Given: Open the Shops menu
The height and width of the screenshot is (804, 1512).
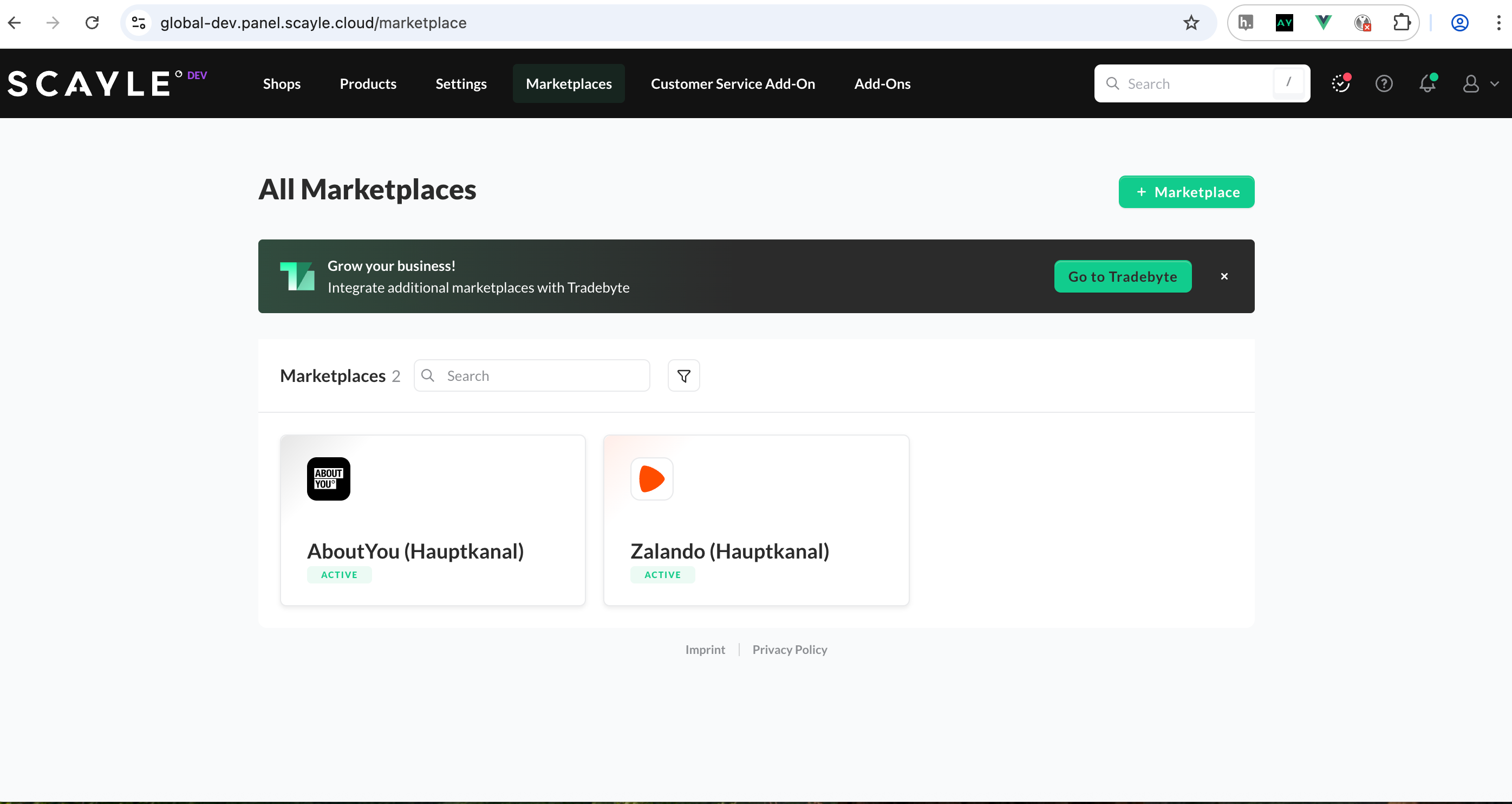Looking at the screenshot, I should click(x=281, y=83).
